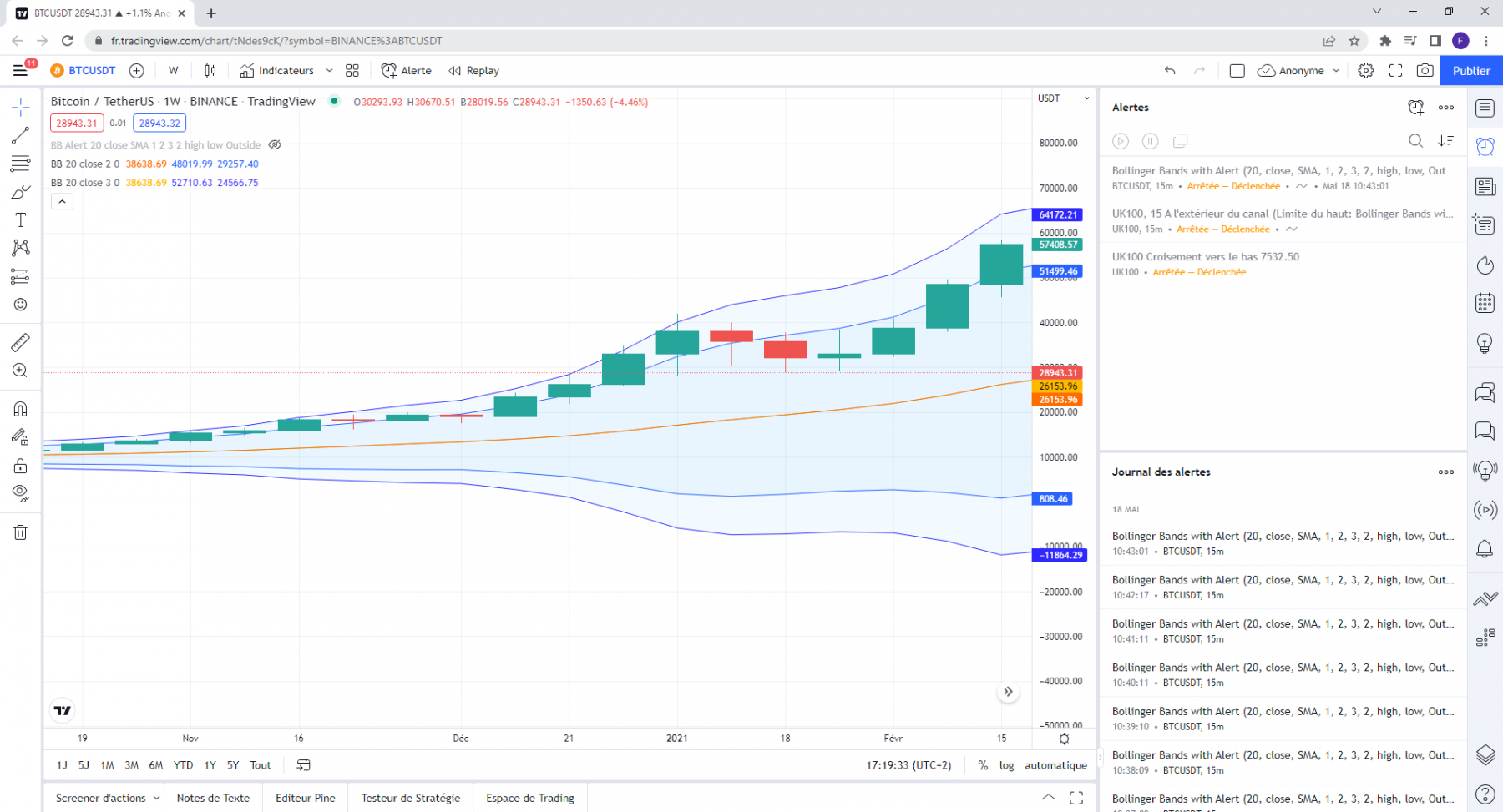The height and width of the screenshot is (812, 1503).
Task: Toggle stay-in-drawing-mode pencil lock
Action: click(x=21, y=437)
